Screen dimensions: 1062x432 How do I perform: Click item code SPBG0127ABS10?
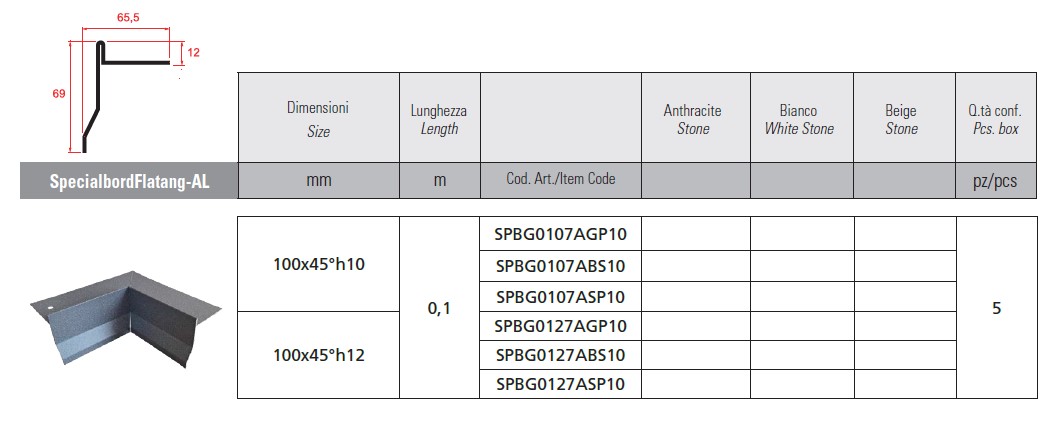click(561, 355)
